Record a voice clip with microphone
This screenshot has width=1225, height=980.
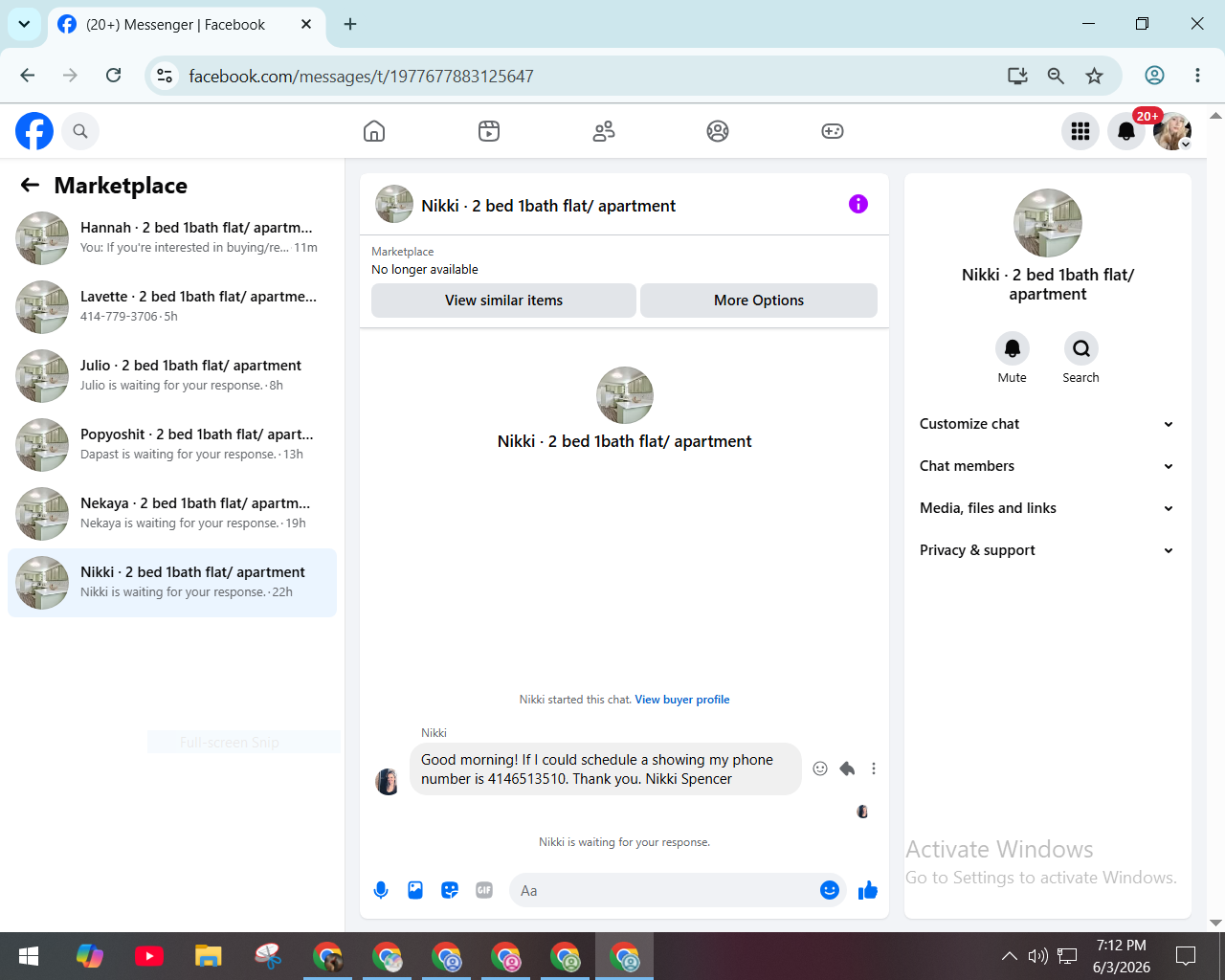pos(381,890)
